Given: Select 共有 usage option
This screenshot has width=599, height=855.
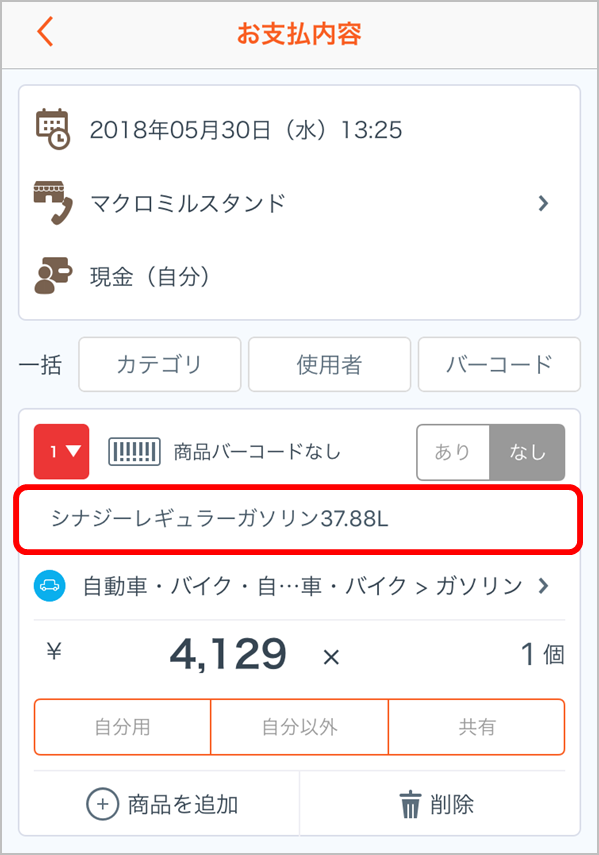Looking at the screenshot, I should [477, 727].
